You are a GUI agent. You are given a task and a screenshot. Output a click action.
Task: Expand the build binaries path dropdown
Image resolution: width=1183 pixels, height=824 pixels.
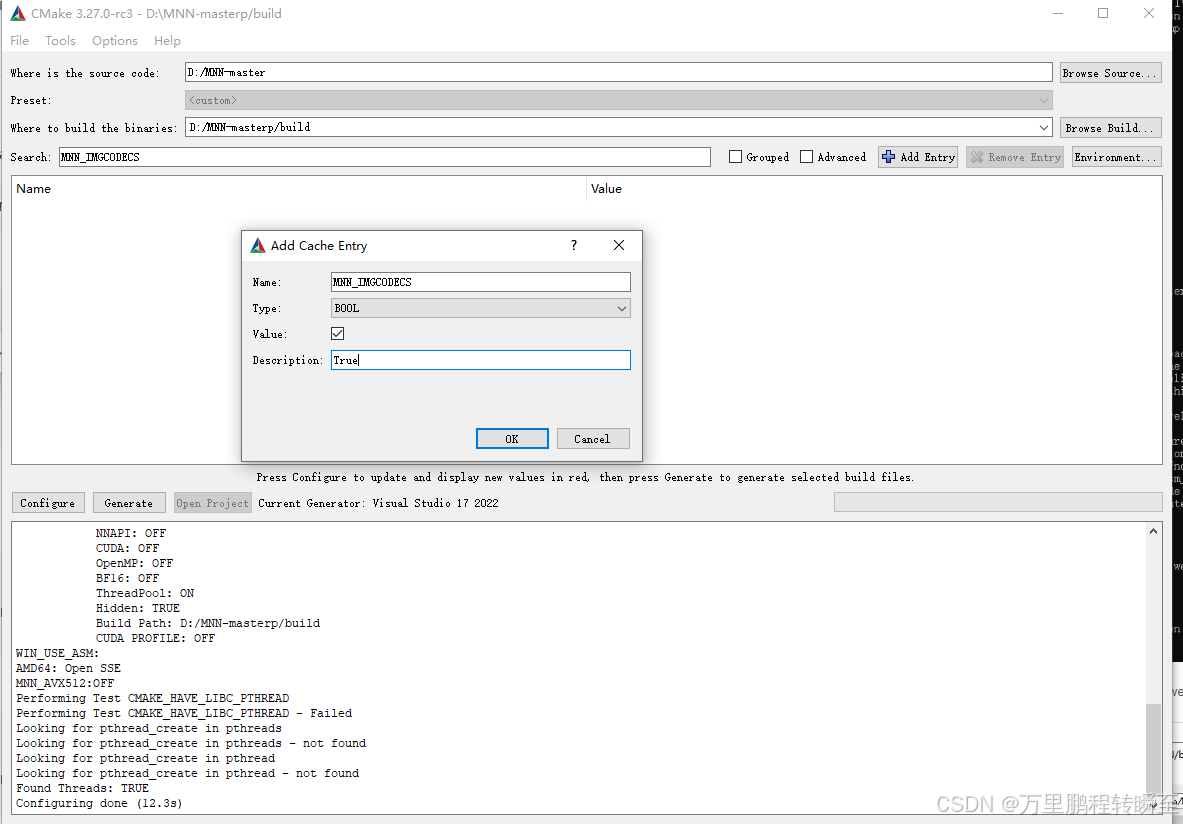tap(1043, 128)
